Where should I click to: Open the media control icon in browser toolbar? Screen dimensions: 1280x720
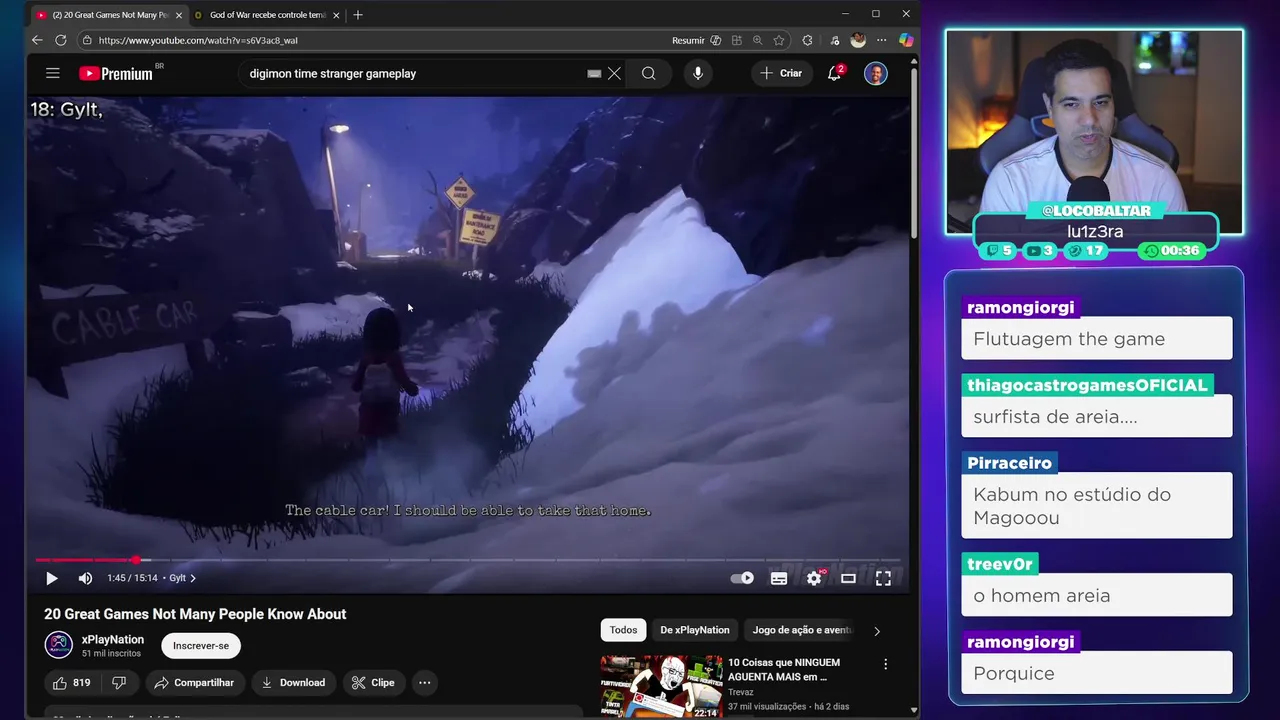tap(834, 40)
